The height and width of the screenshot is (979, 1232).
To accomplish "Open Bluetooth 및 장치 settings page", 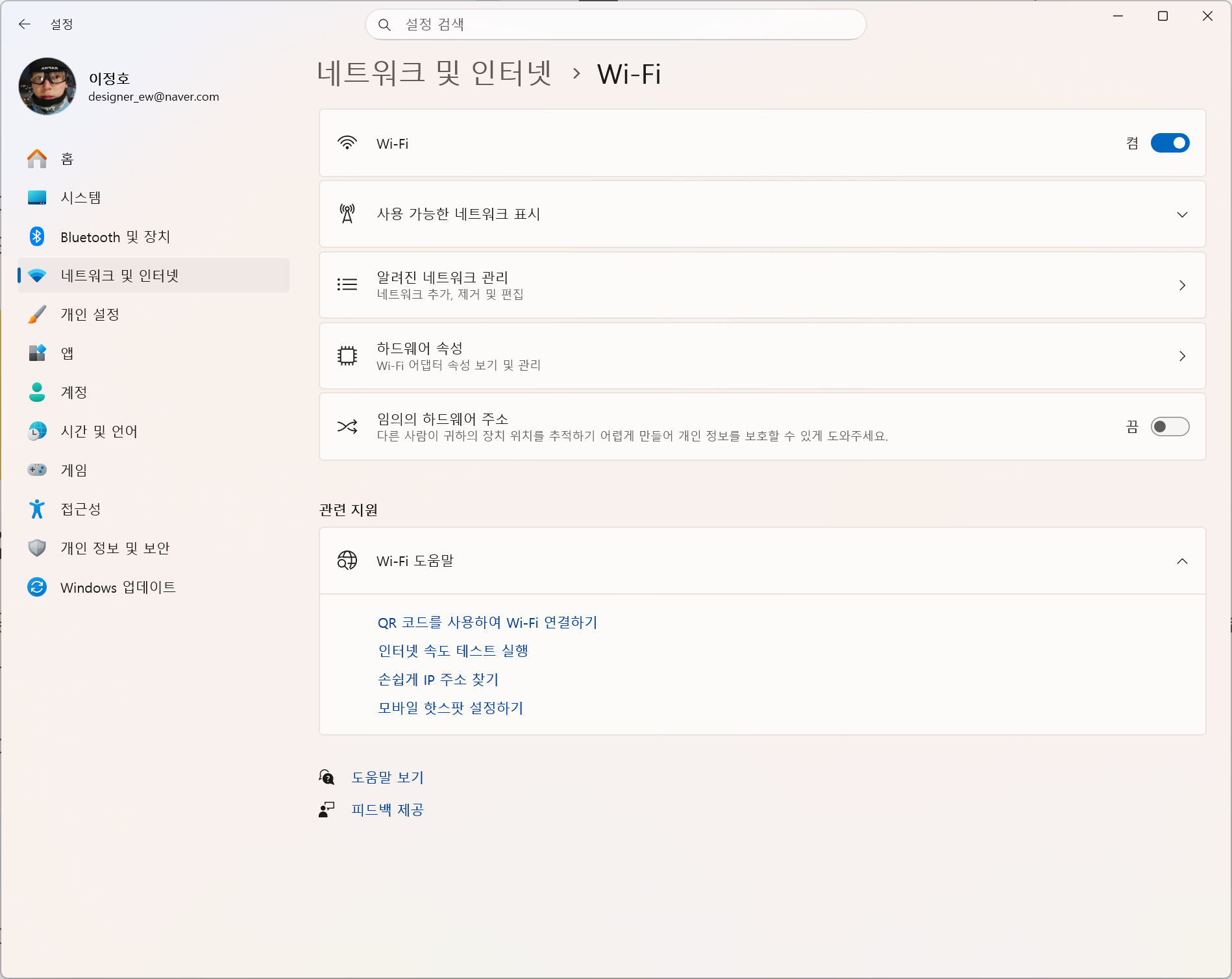I will pos(154,236).
